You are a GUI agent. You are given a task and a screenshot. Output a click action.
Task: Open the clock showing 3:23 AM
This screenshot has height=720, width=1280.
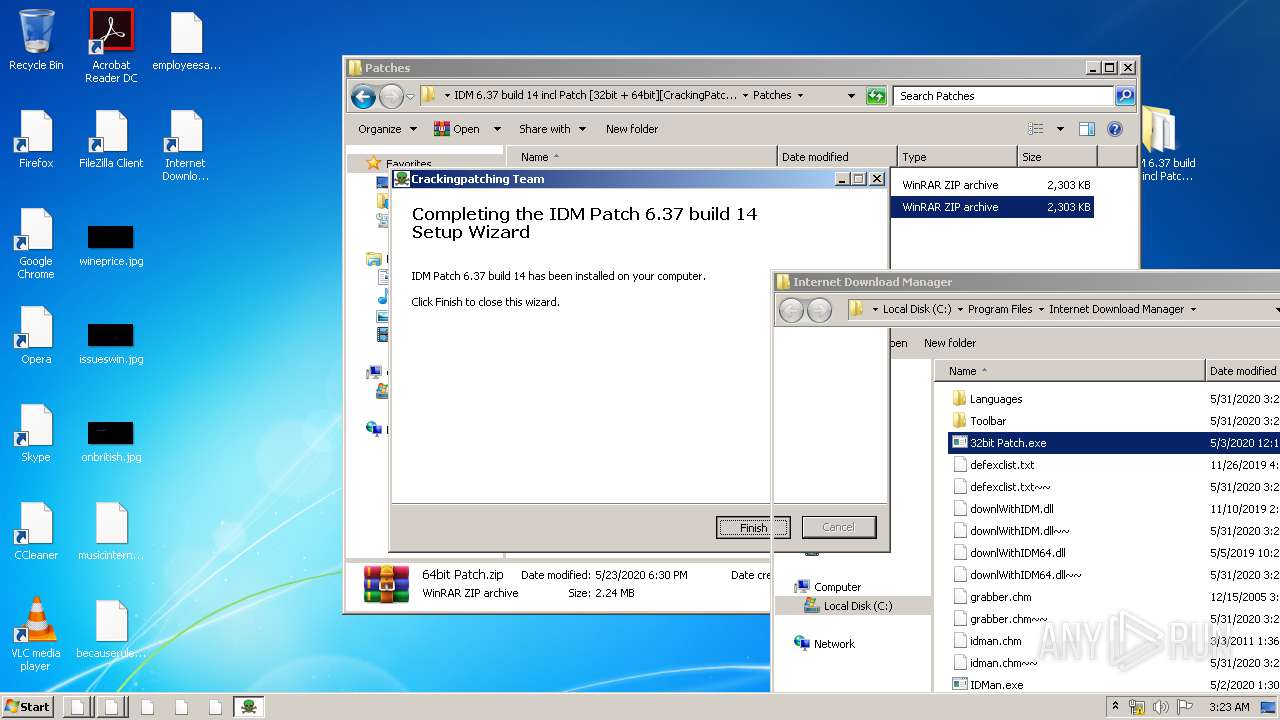tap(1229, 707)
